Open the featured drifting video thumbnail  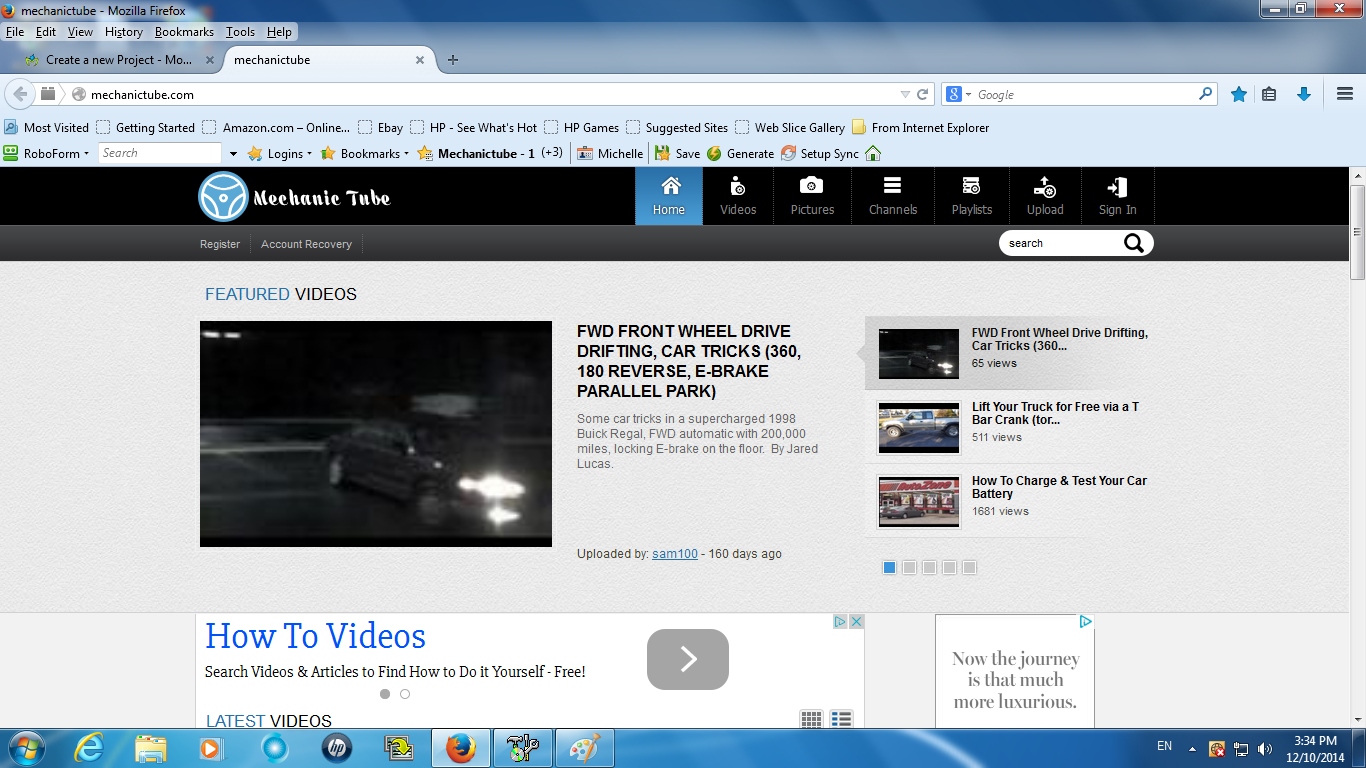coord(375,433)
